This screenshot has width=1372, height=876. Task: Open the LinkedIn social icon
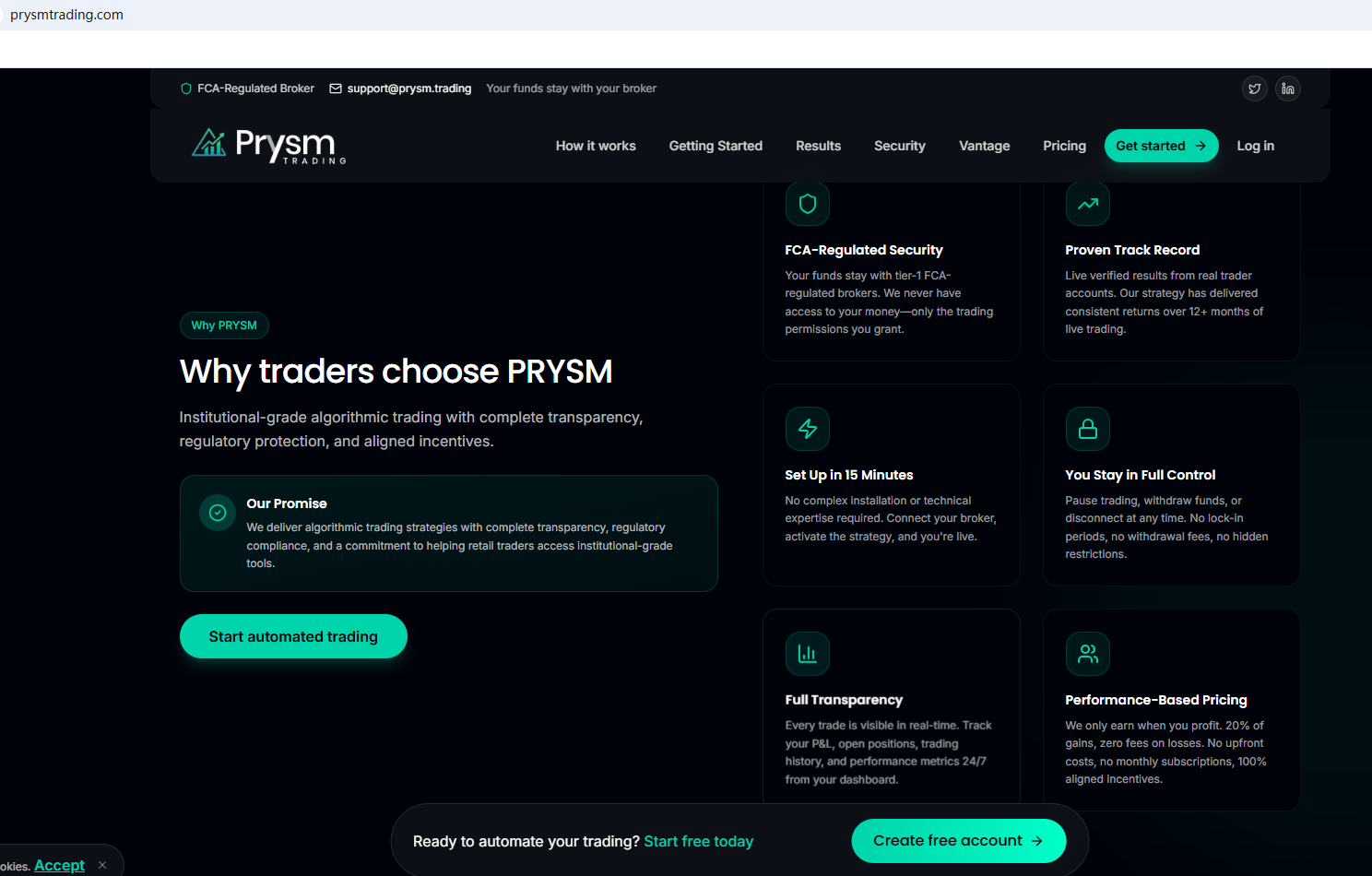pyautogui.click(x=1287, y=89)
